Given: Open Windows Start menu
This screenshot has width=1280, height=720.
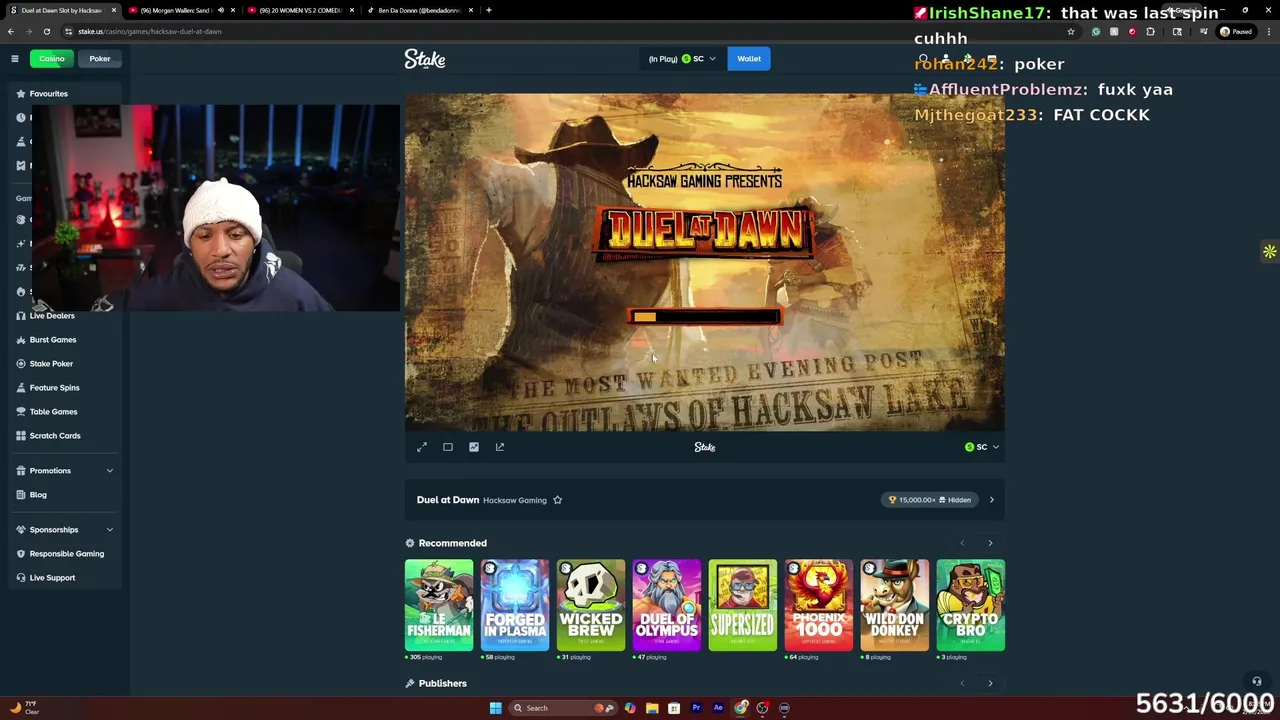Looking at the screenshot, I should tap(495, 708).
